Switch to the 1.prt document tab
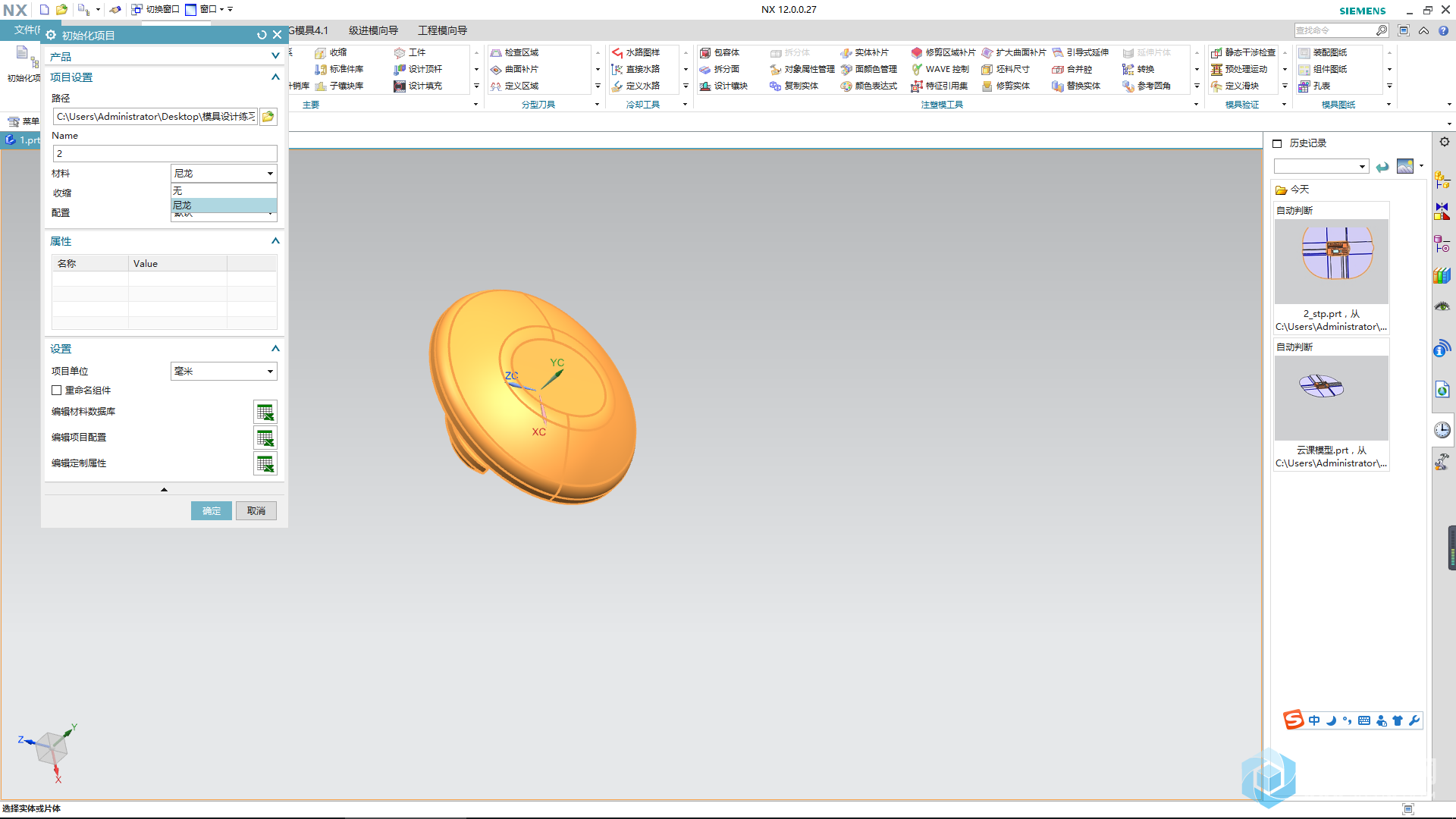 point(22,140)
